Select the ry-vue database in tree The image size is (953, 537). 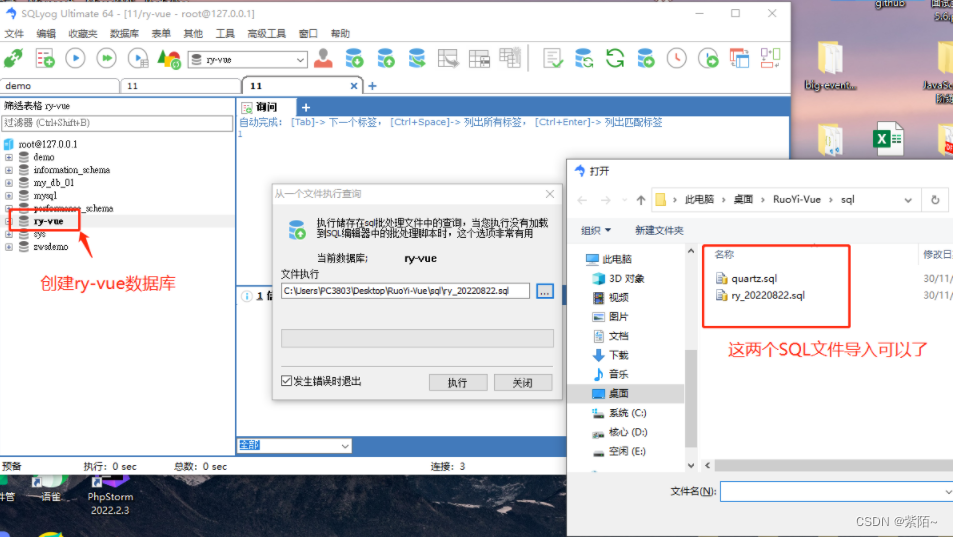(x=49, y=221)
